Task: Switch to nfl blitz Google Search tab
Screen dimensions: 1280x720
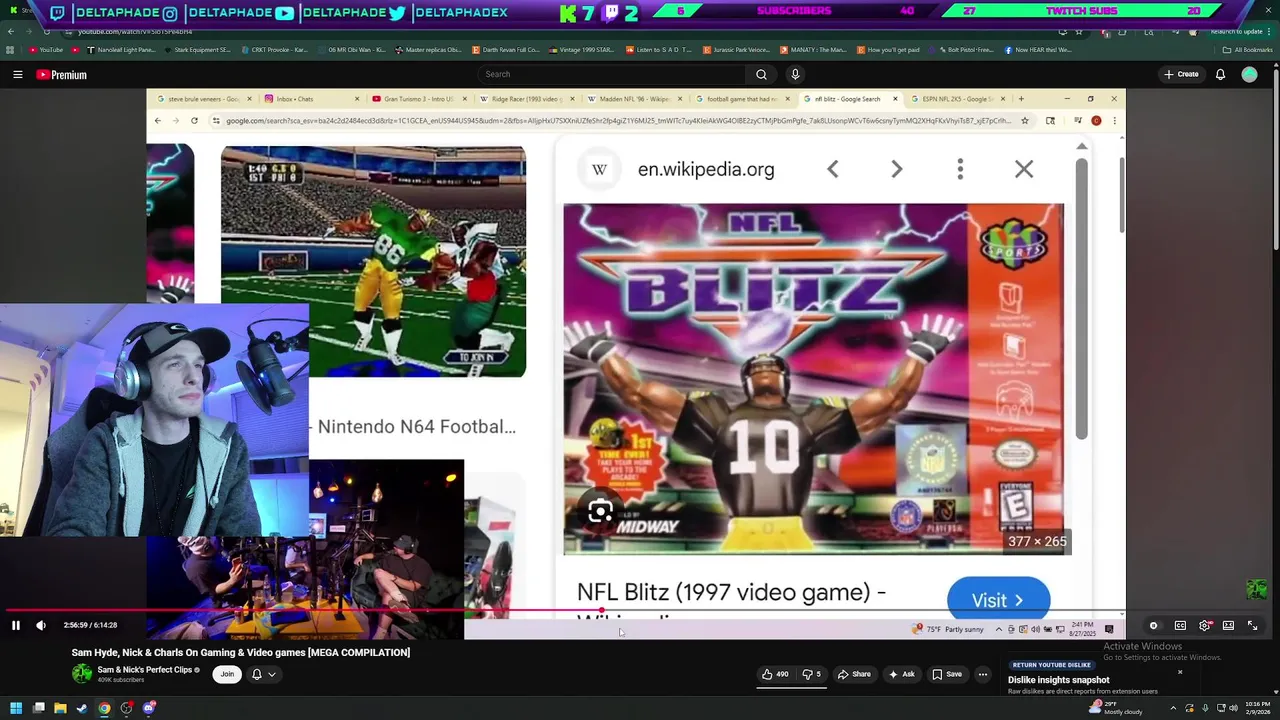Action: tap(848, 99)
